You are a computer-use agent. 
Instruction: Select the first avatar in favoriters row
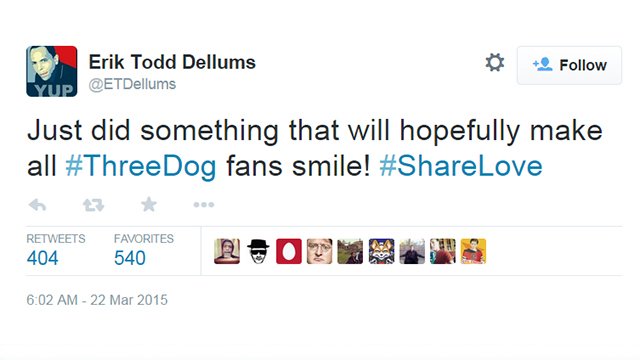[x=227, y=251]
